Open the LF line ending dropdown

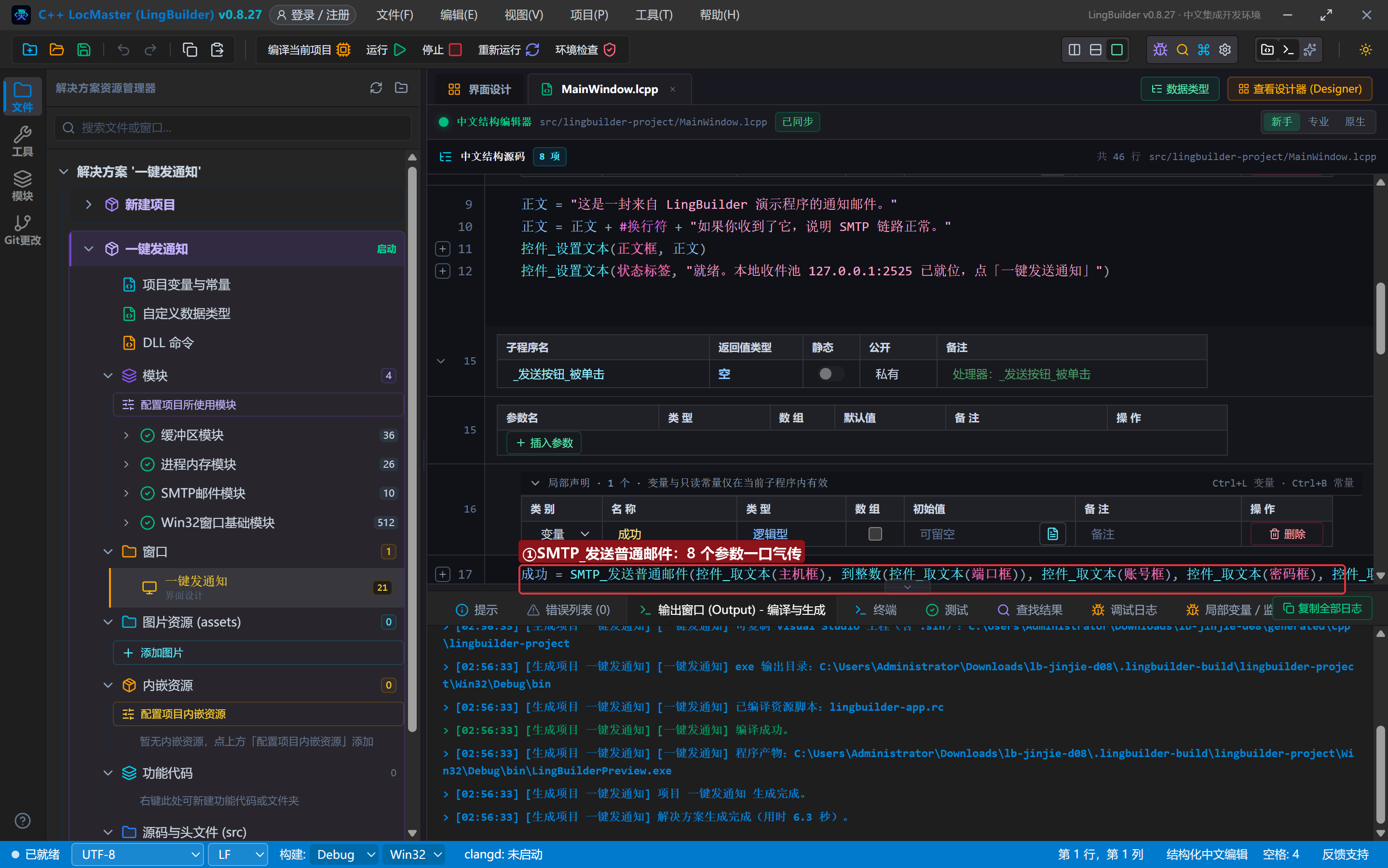[238, 854]
